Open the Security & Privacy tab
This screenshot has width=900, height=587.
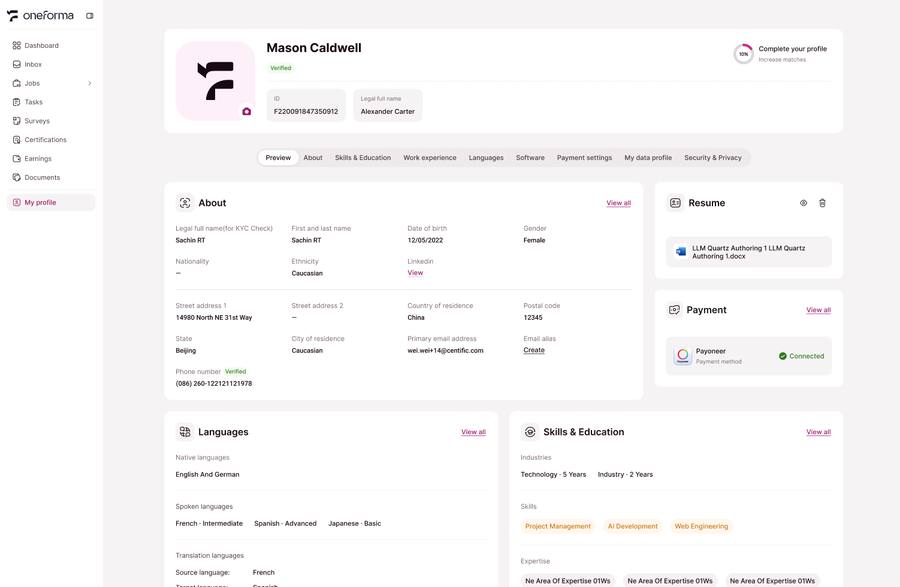pos(713,158)
